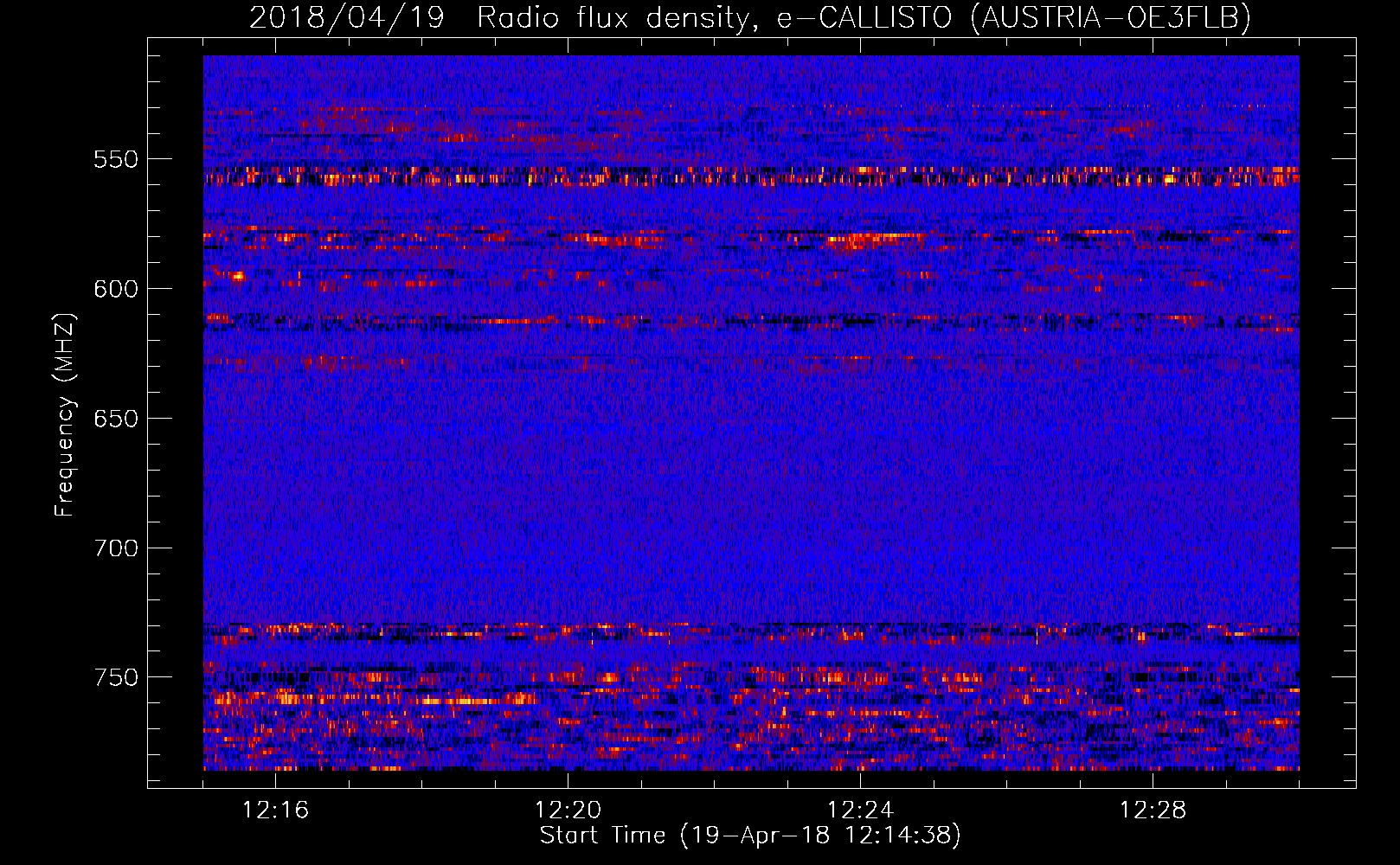Screen dimensions: 1400x865
Task: Click the 12:24 time tick label
Action: coord(861,811)
